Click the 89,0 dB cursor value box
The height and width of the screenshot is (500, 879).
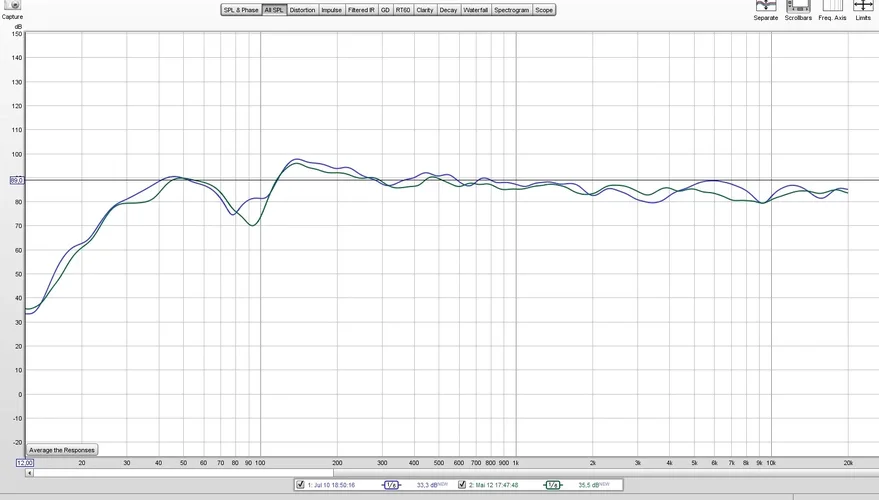pos(17,180)
